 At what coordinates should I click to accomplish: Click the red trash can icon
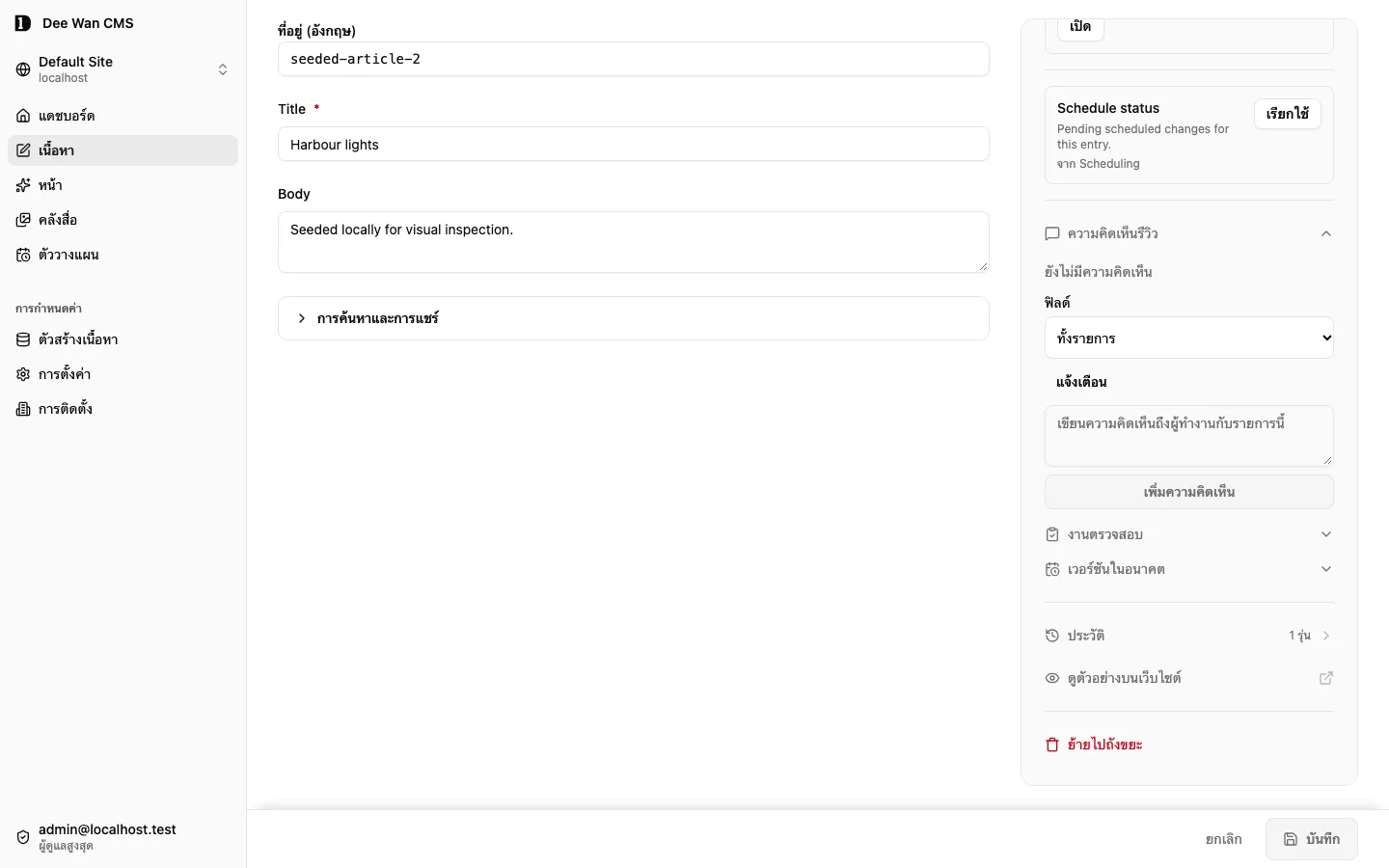[x=1052, y=745]
